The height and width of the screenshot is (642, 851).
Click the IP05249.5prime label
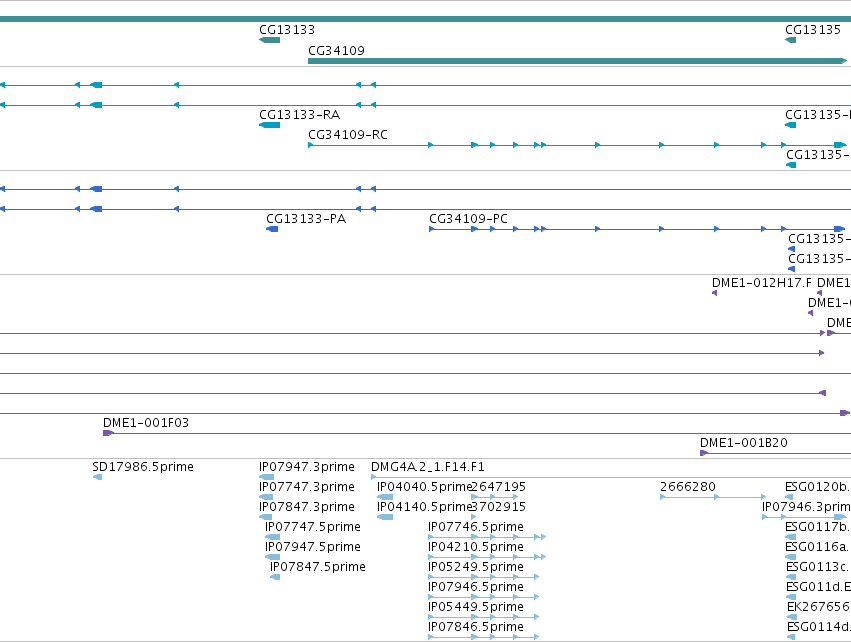point(476,567)
